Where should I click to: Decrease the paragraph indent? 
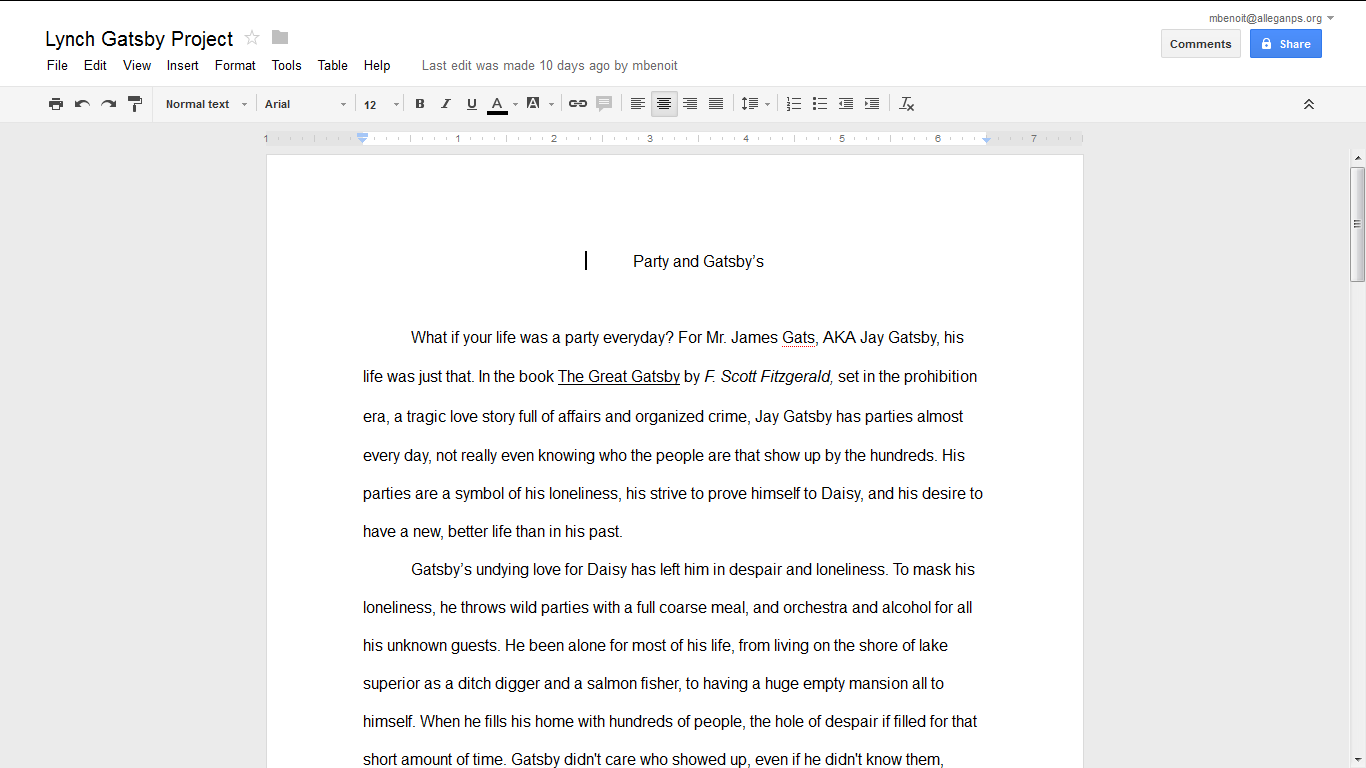tap(846, 104)
